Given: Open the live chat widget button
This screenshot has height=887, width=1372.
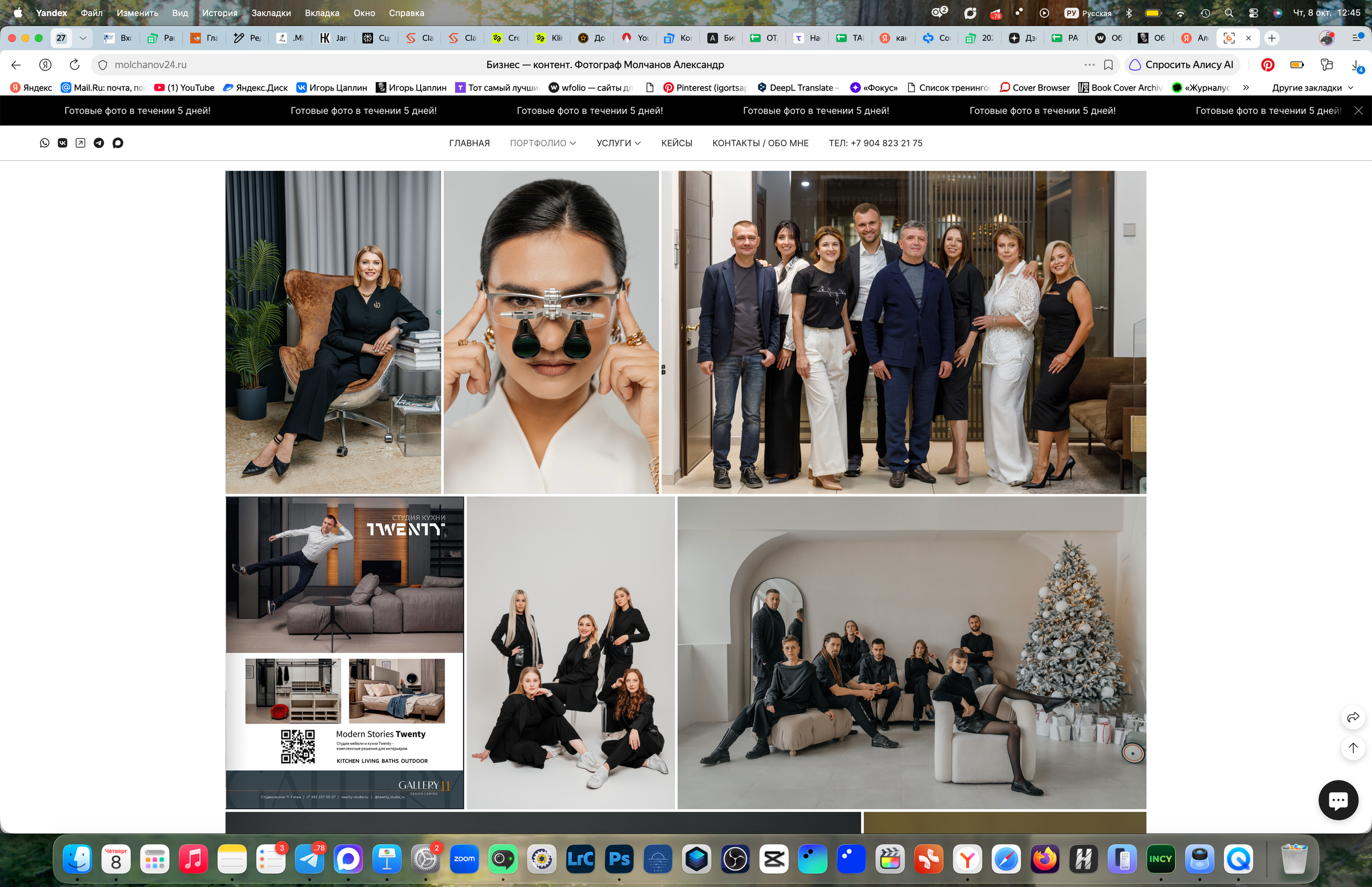Looking at the screenshot, I should click(1338, 800).
